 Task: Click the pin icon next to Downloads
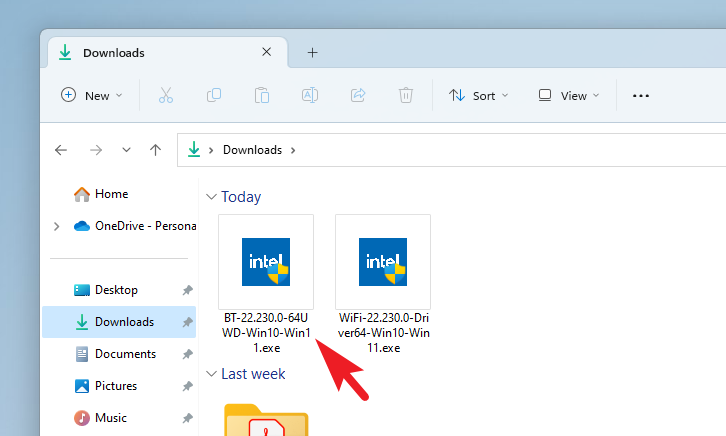click(x=187, y=322)
